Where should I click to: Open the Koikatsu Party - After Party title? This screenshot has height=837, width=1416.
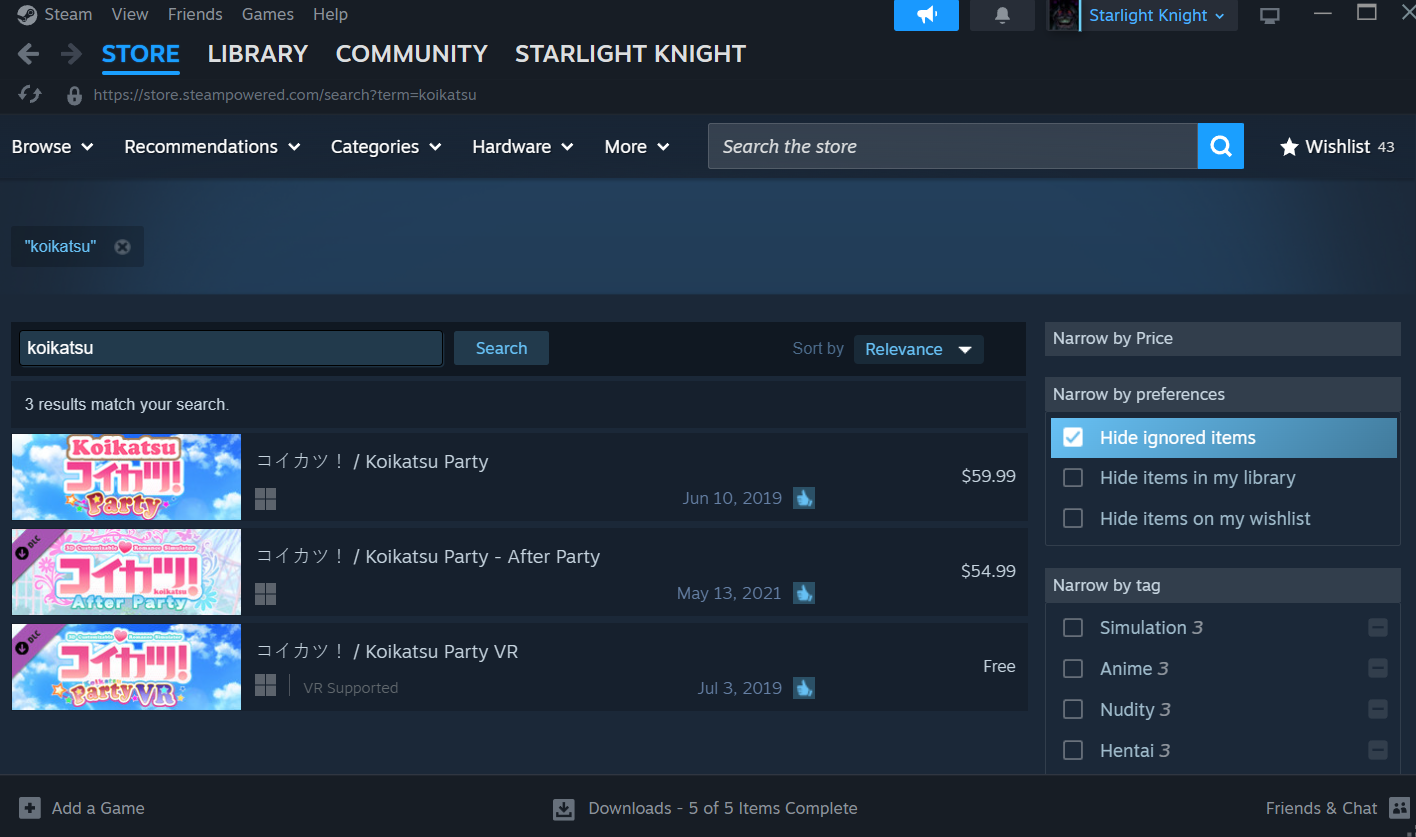pyautogui.click(x=428, y=557)
